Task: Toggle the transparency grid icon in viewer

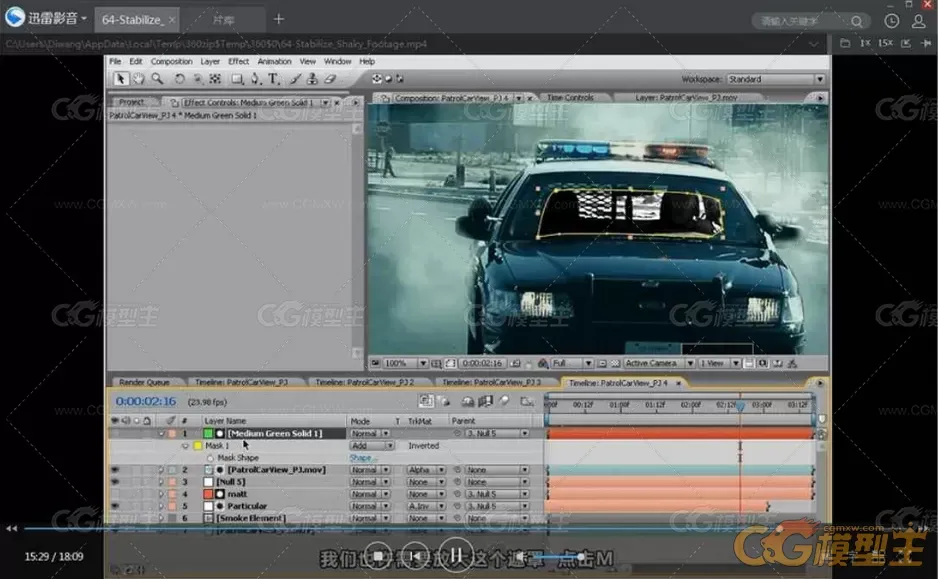Action: [x=615, y=363]
